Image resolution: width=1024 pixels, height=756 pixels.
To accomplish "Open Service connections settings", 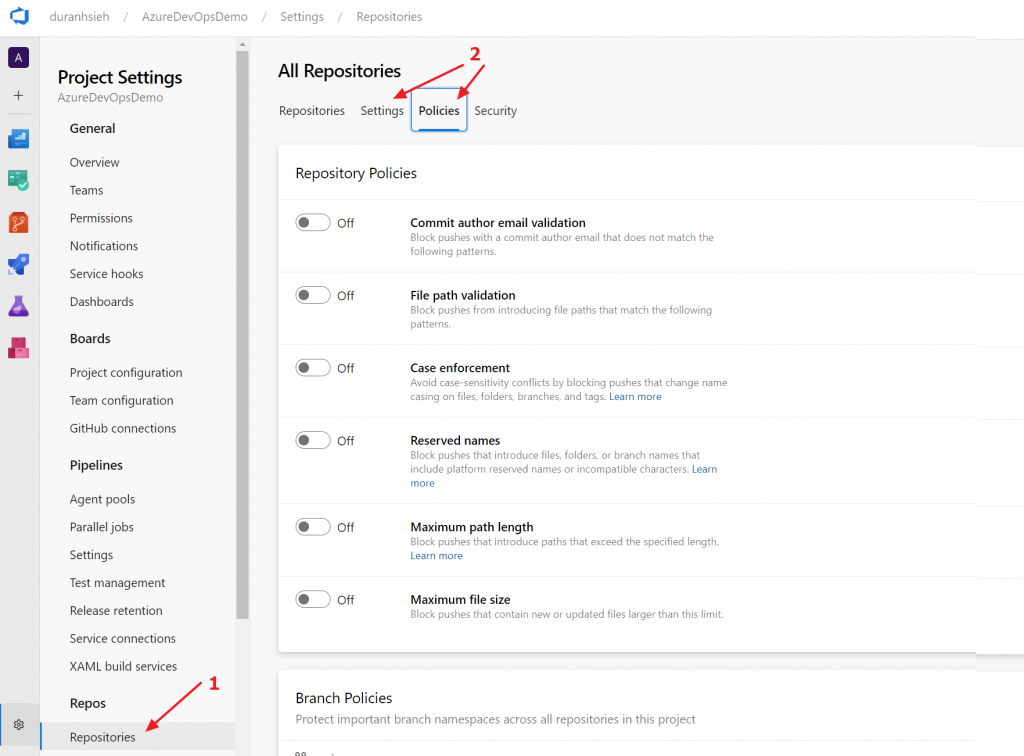I will click(x=123, y=638).
